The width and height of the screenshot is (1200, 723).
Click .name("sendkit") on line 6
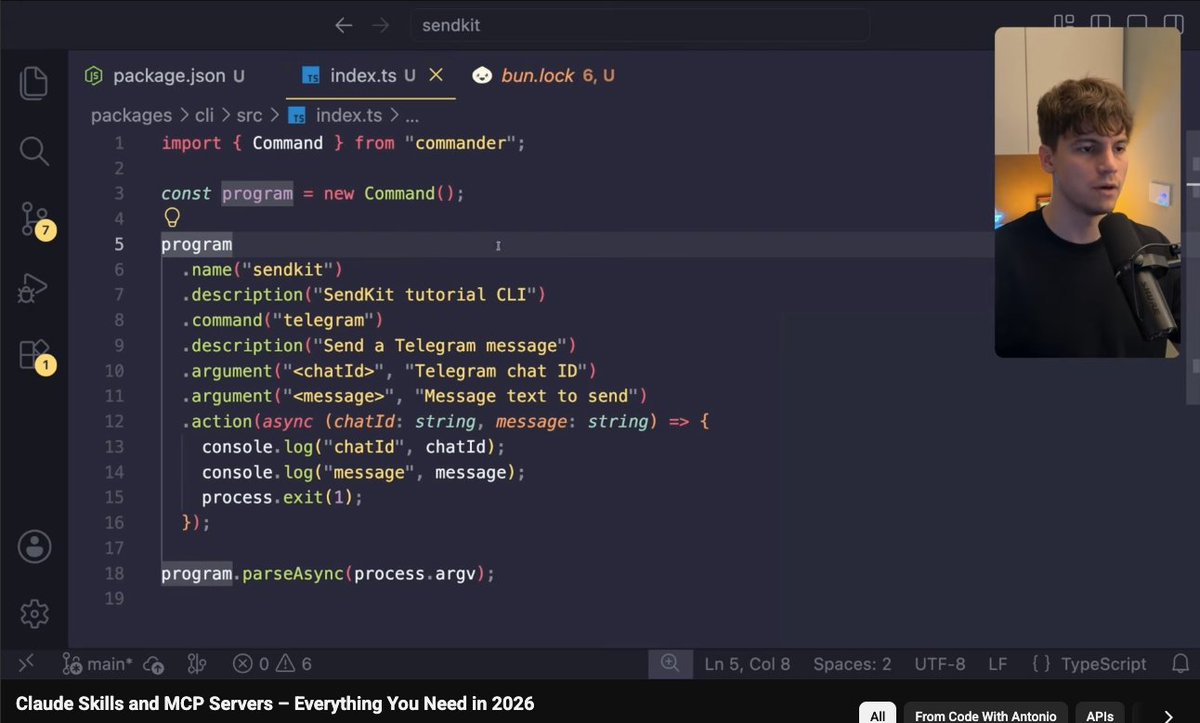(x=262, y=269)
